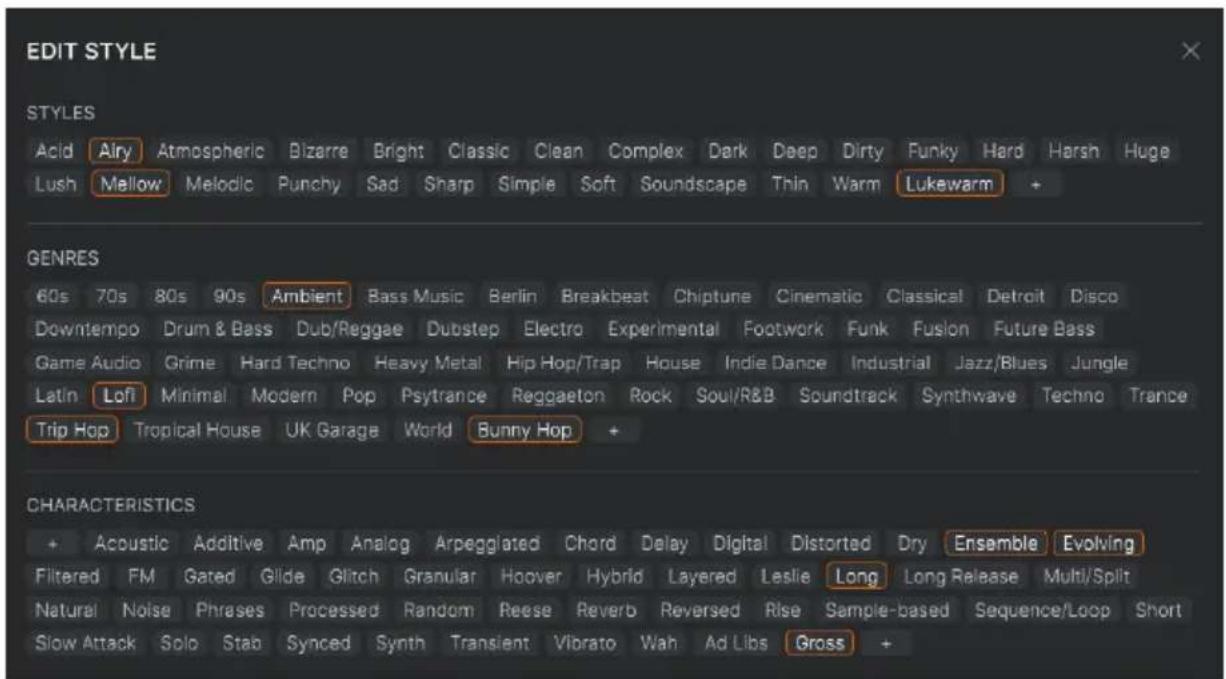Select the Funky style tag
This screenshot has height=679, width=1226.
pyautogui.click(x=933, y=152)
